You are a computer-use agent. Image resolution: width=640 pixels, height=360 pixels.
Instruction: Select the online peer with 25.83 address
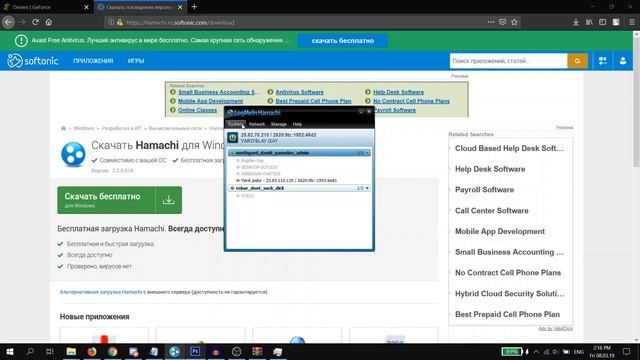click(289, 180)
